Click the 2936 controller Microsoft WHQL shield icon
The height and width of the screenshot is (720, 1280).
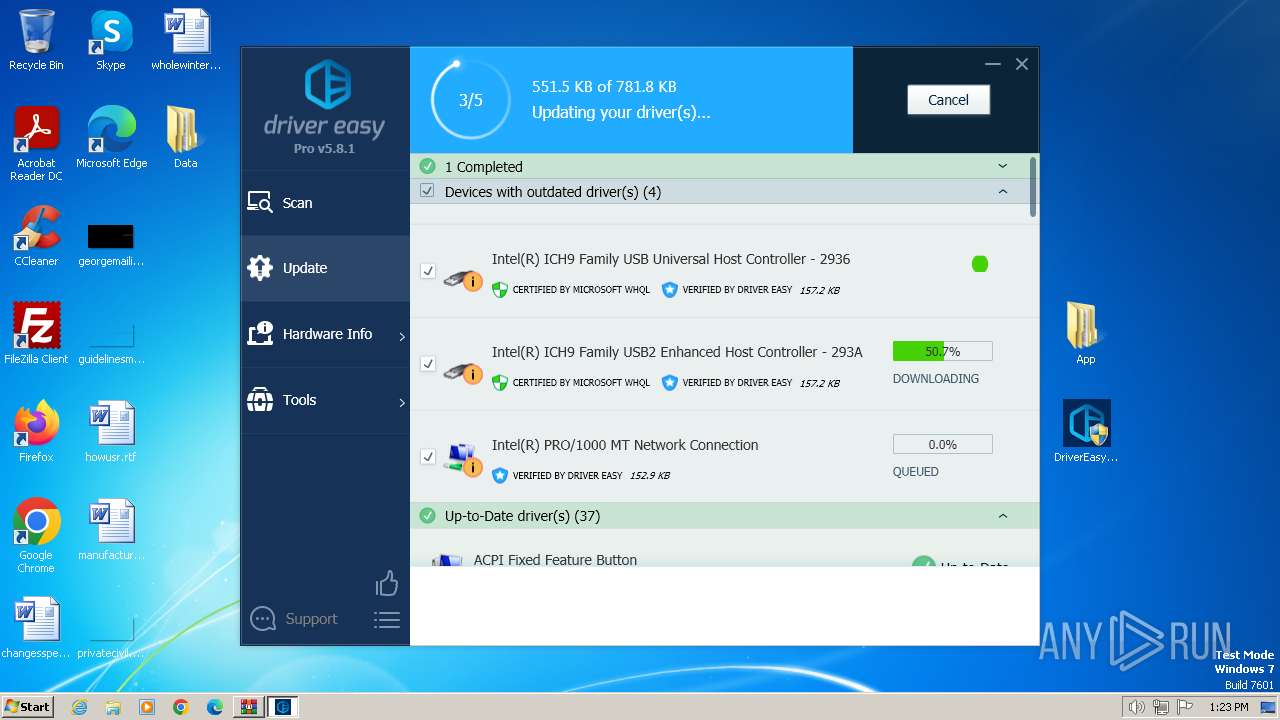(500, 290)
